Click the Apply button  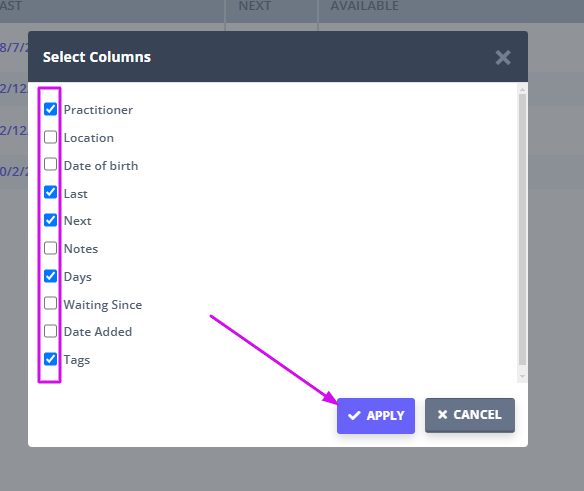(x=376, y=416)
